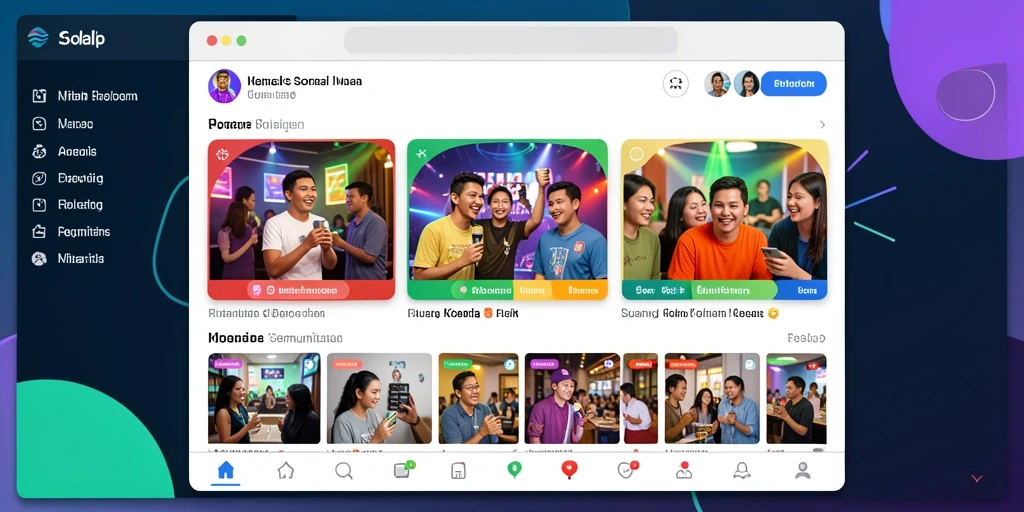
Task: Open search with the magnifier icon
Action: [344, 470]
